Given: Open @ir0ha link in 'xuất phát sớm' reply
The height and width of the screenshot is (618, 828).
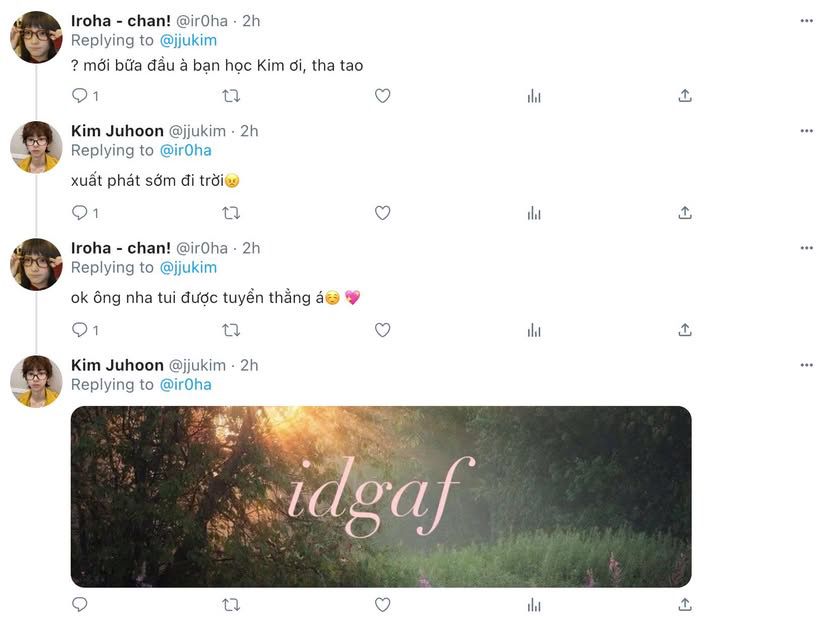Looking at the screenshot, I should point(185,150).
